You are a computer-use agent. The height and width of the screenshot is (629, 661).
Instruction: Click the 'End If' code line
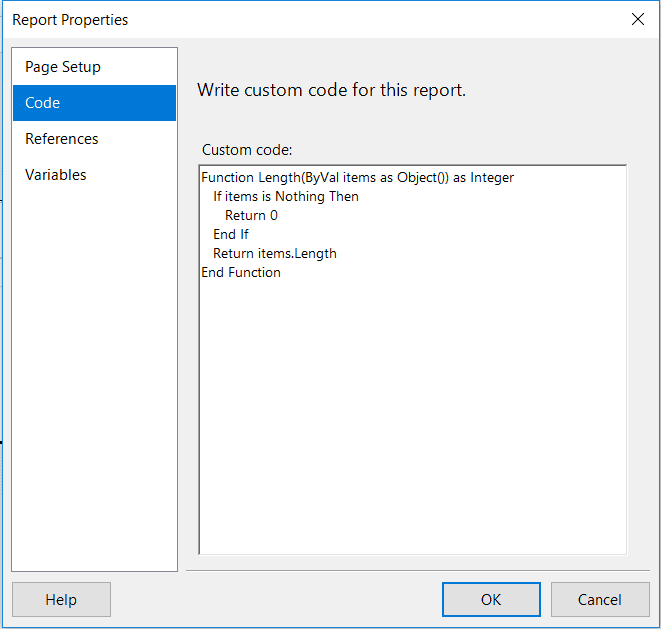click(231, 235)
